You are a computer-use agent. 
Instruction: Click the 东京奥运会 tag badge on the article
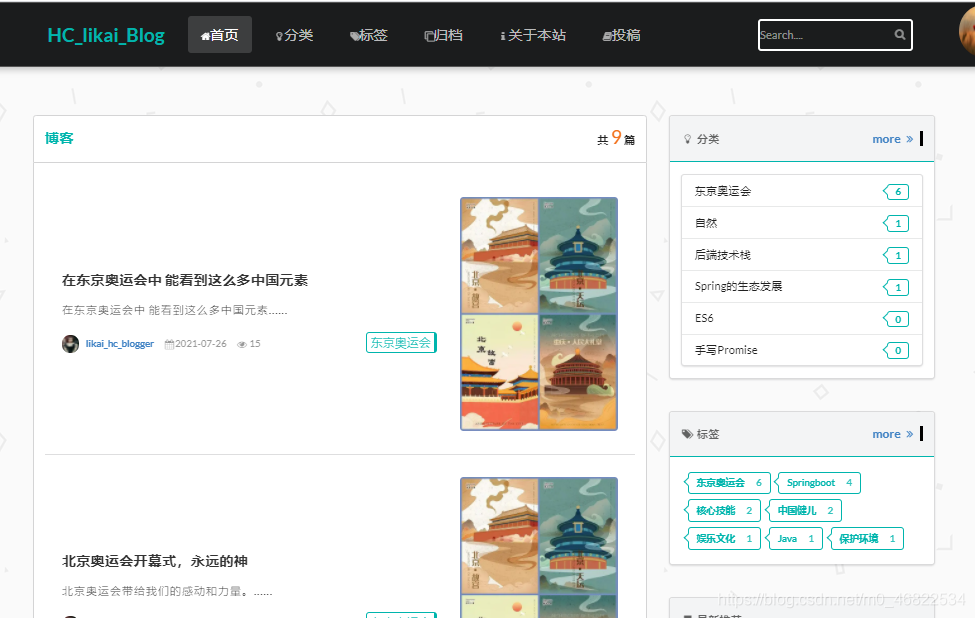400,342
